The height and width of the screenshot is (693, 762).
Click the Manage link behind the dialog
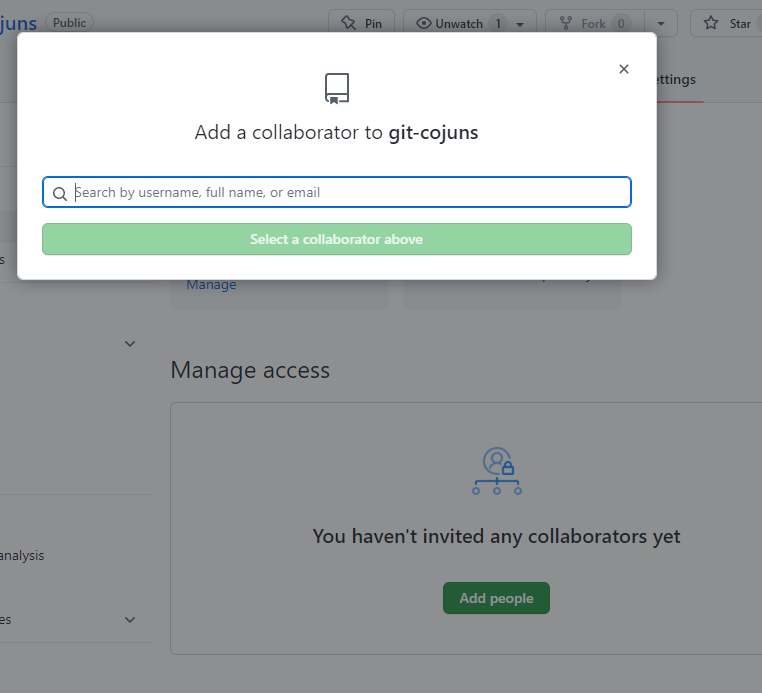click(x=211, y=285)
